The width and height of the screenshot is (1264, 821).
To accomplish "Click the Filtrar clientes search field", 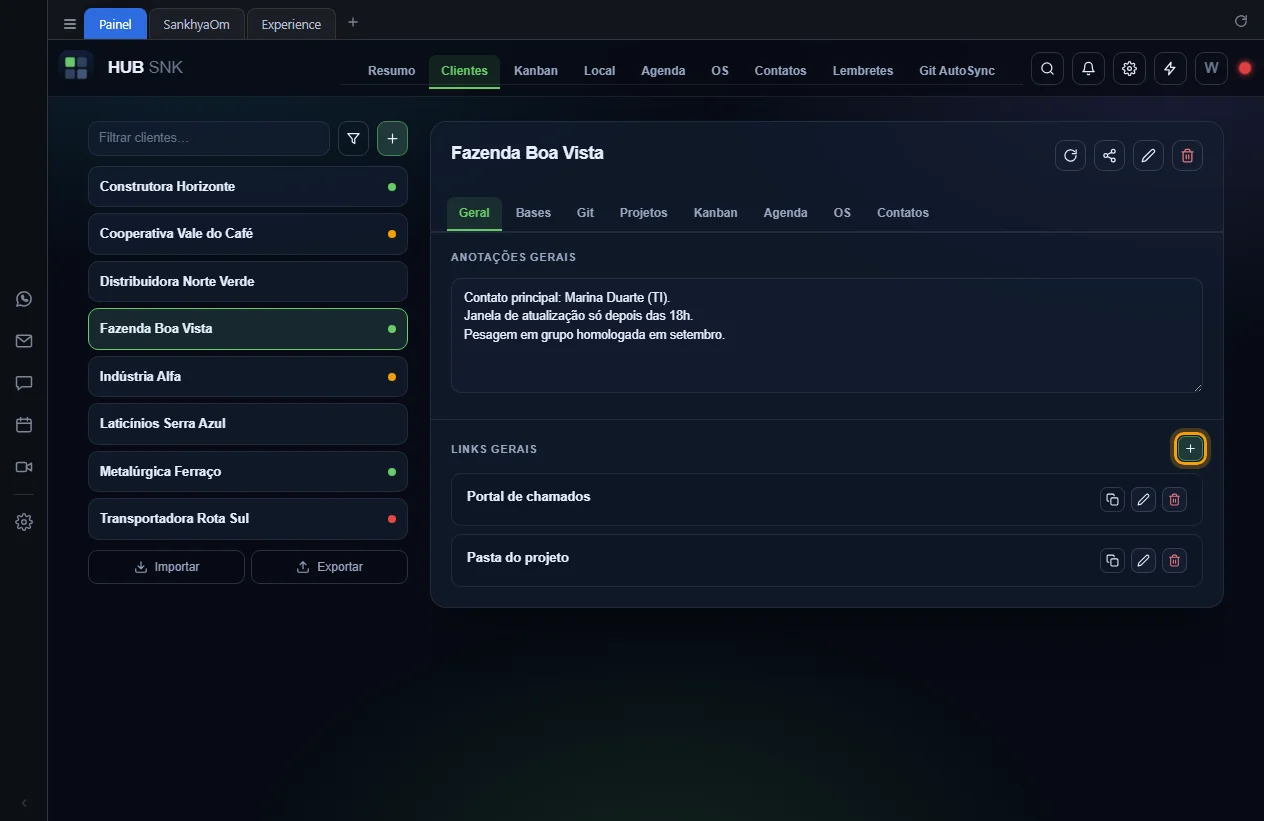I will pos(209,138).
